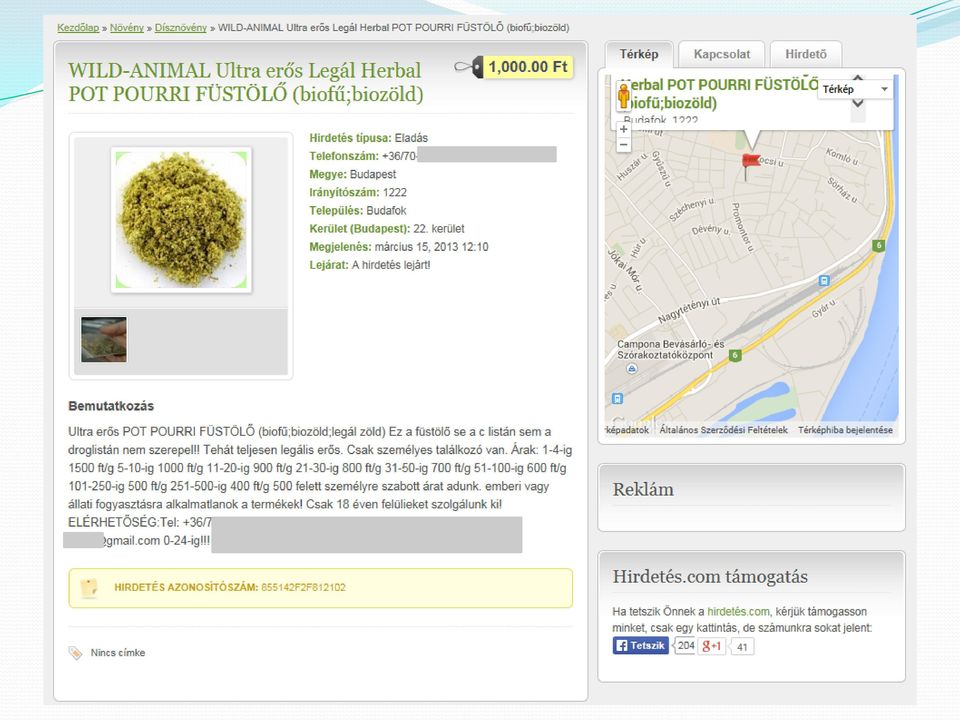
Task: Open the Dísznövény breadcrumb link
Action: (181, 28)
